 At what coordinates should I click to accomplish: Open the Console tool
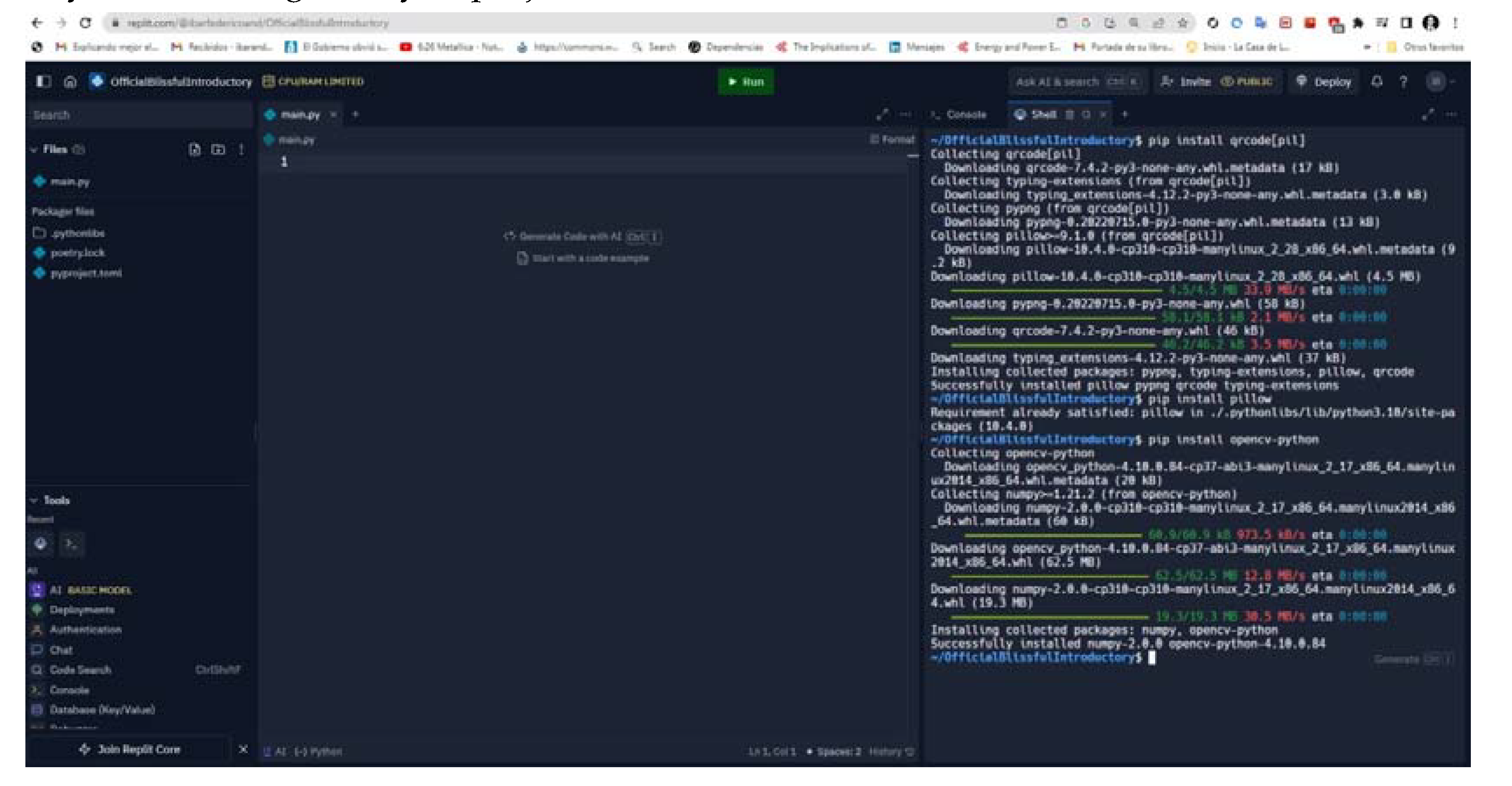pyautogui.click(x=71, y=690)
